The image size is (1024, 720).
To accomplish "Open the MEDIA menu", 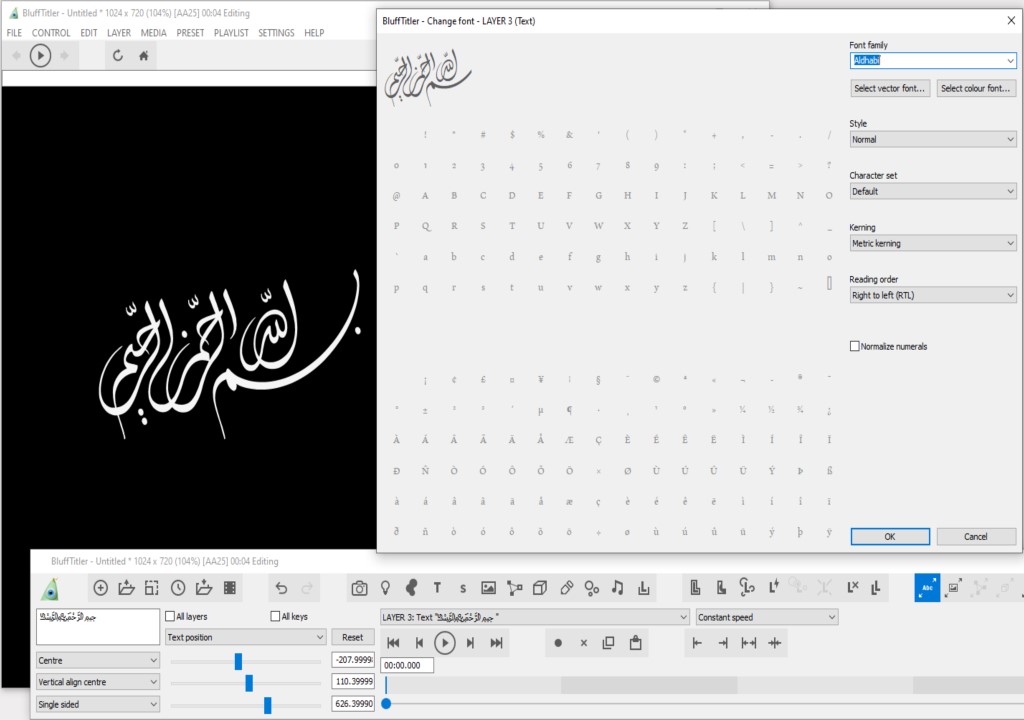I will [153, 33].
